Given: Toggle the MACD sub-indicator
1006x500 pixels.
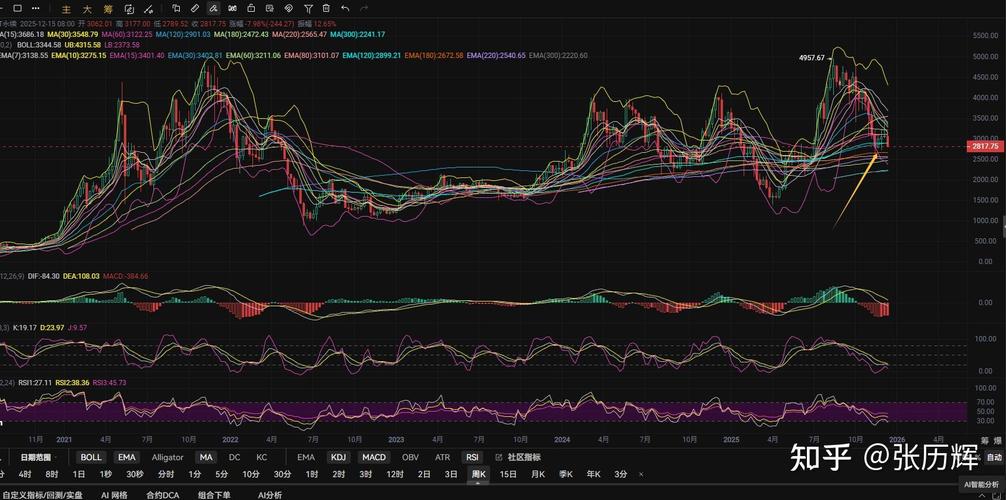Looking at the screenshot, I should point(373,457).
